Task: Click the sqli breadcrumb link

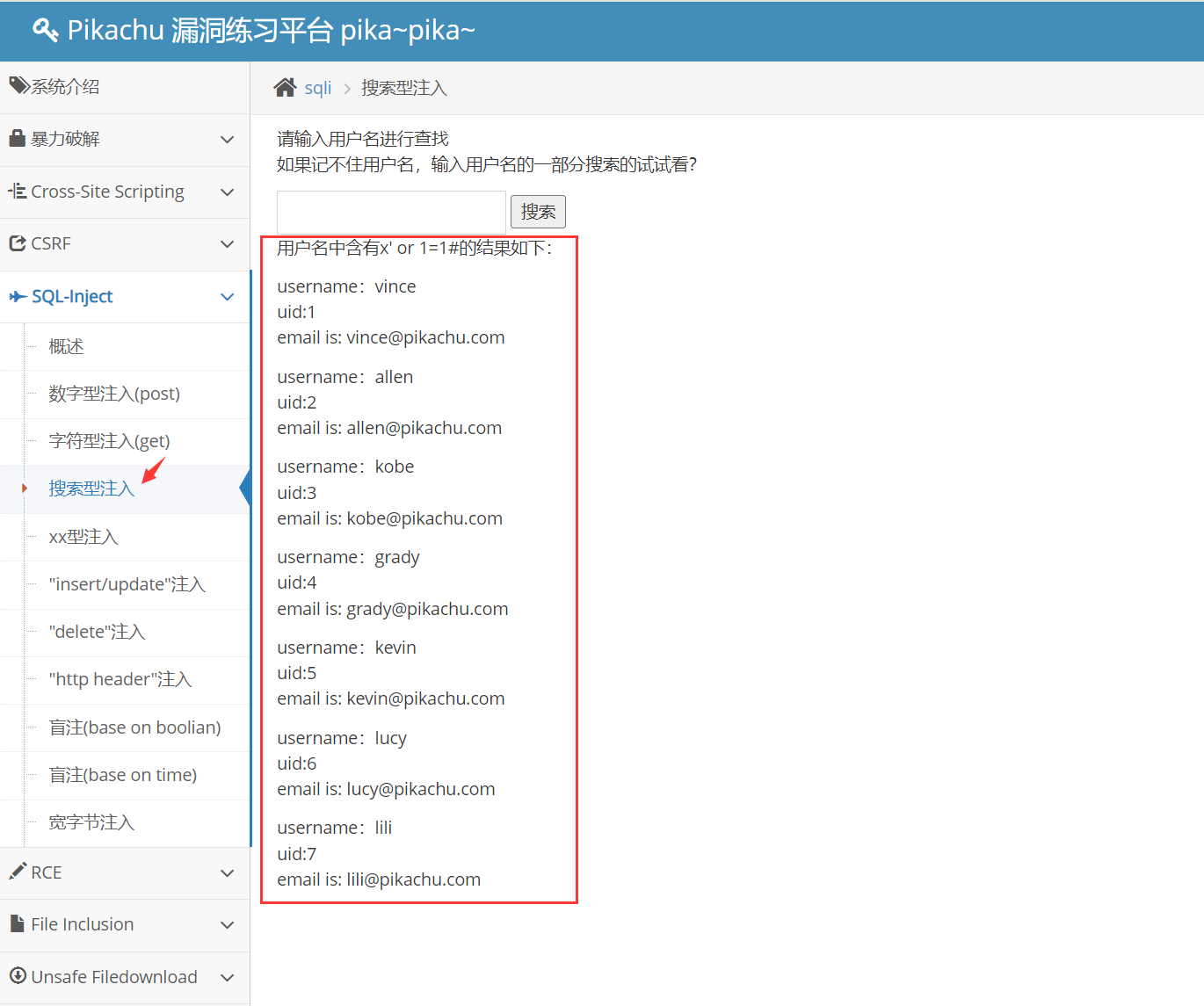Action: [x=318, y=88]
